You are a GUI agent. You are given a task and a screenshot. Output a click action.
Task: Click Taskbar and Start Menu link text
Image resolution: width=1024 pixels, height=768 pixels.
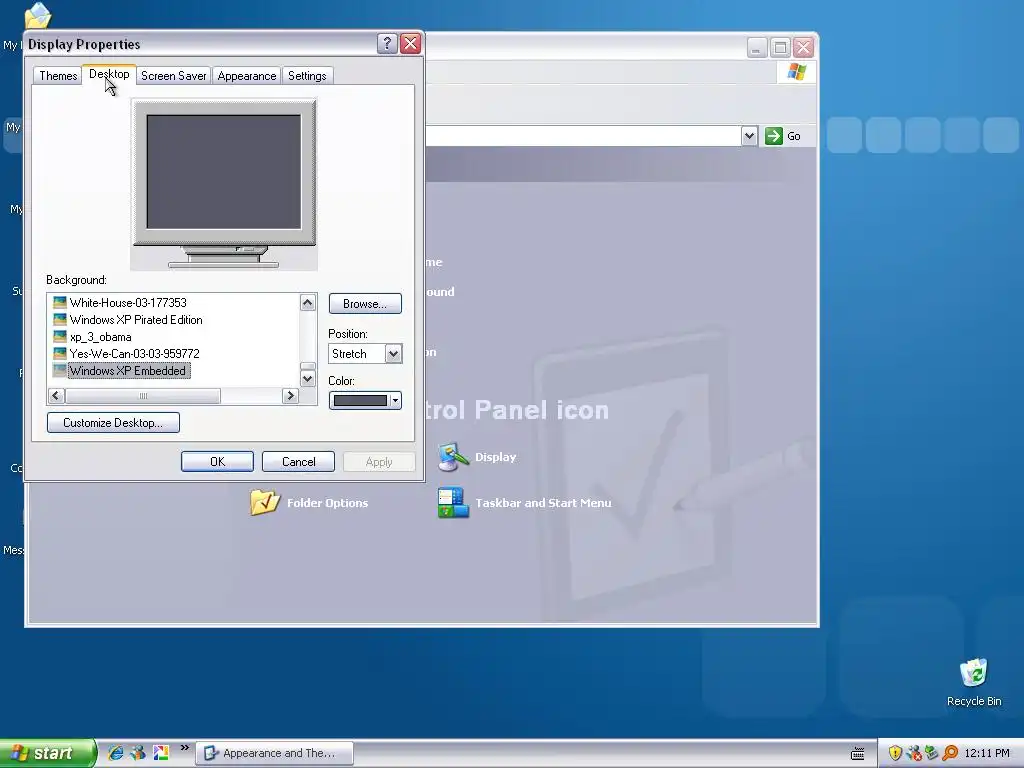pyautogui.click(x=543, y=503)
